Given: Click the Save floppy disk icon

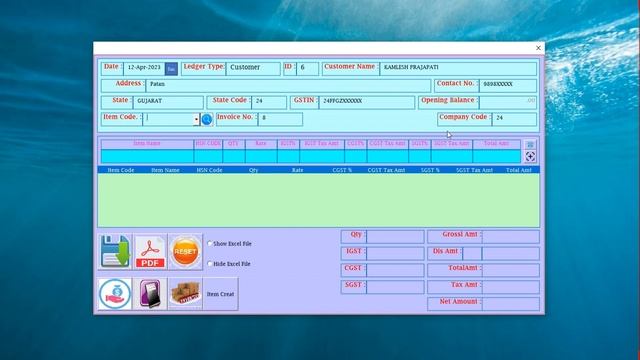Looking at the screenshot, I should click(x=115, y=252).
